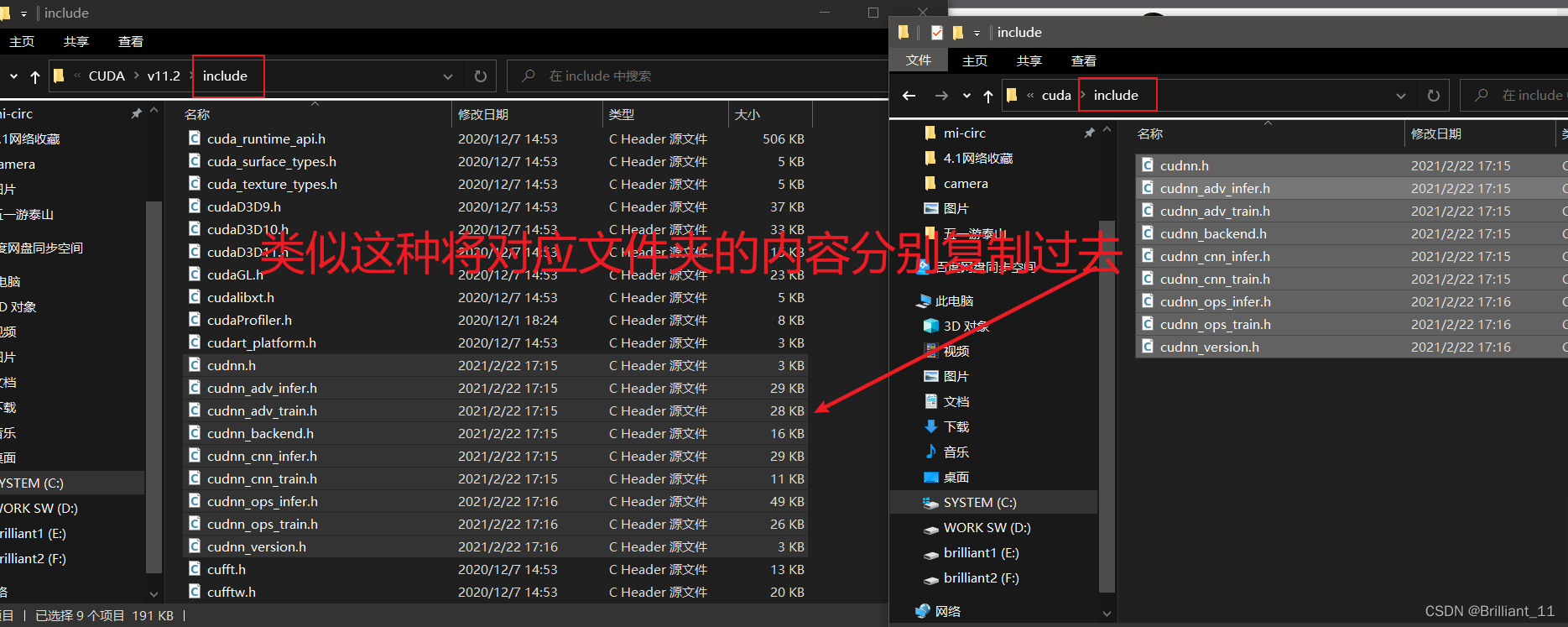This screenshot has width=1568, height=627.
Task: Open quick access toolbar dropdown in right title bar
Action: click(977, 33)
